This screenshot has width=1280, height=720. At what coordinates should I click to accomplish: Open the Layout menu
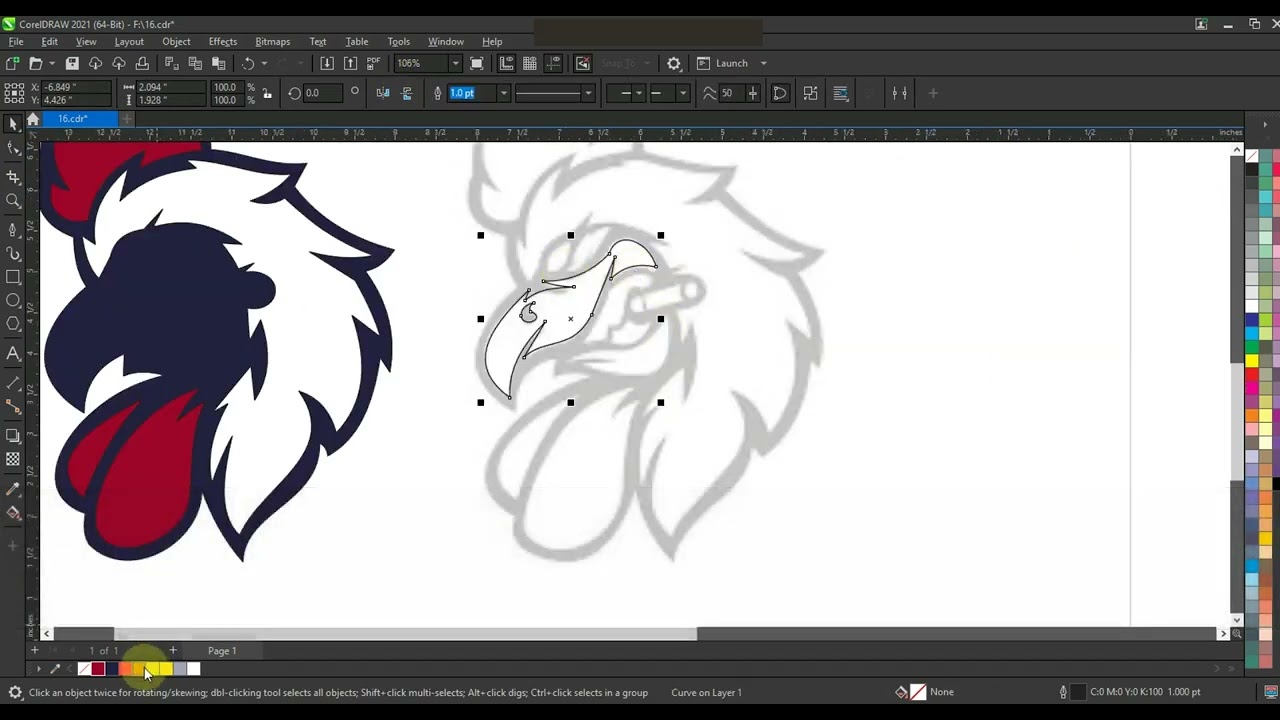click(x=129, y=42)
